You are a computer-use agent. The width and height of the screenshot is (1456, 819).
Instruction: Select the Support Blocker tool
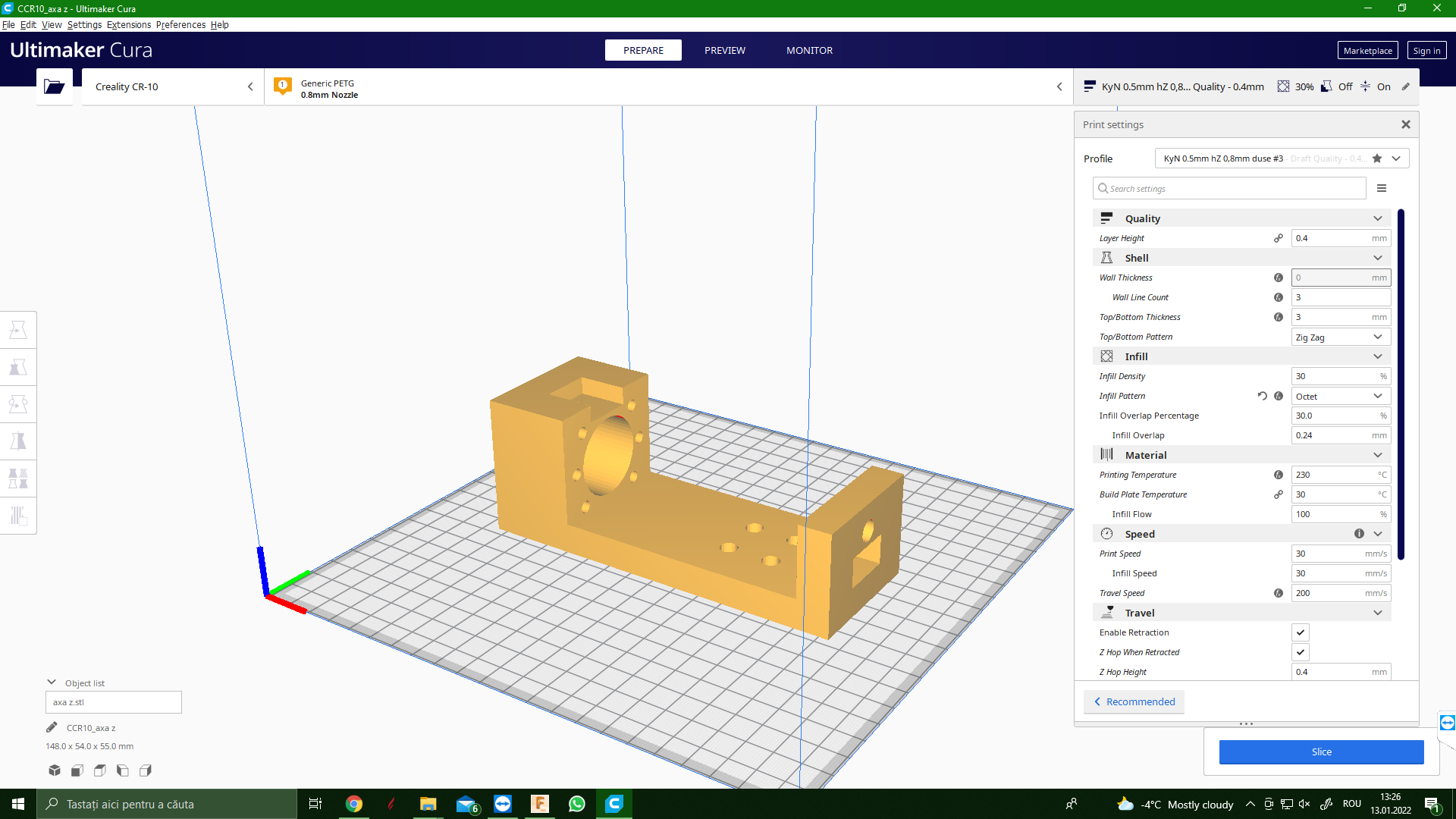[18, 516]
